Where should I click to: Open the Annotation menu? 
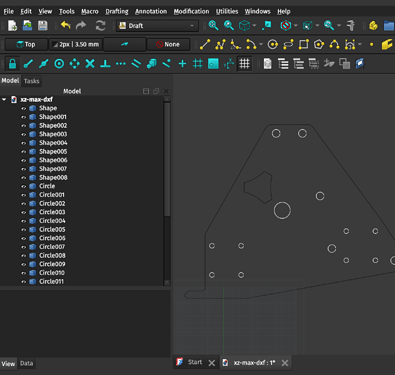[151, 11]
